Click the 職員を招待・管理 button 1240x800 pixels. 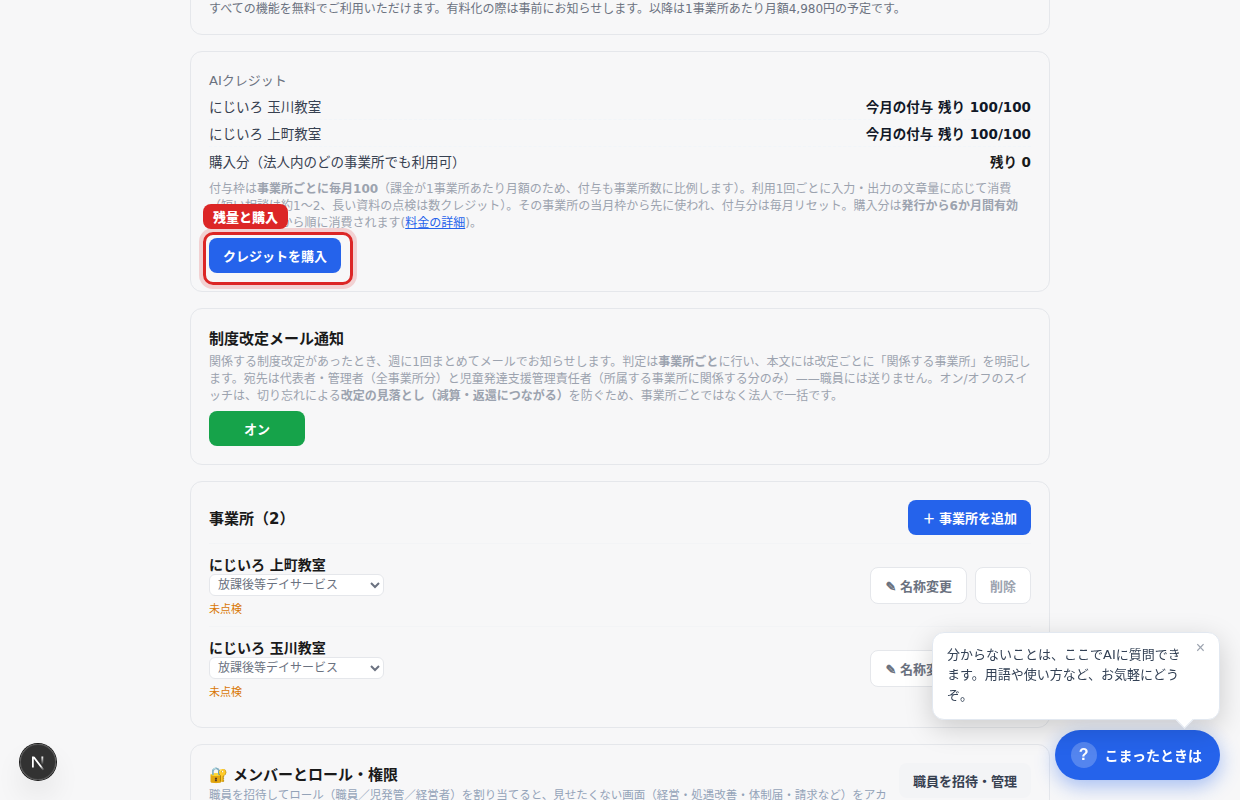964,781
